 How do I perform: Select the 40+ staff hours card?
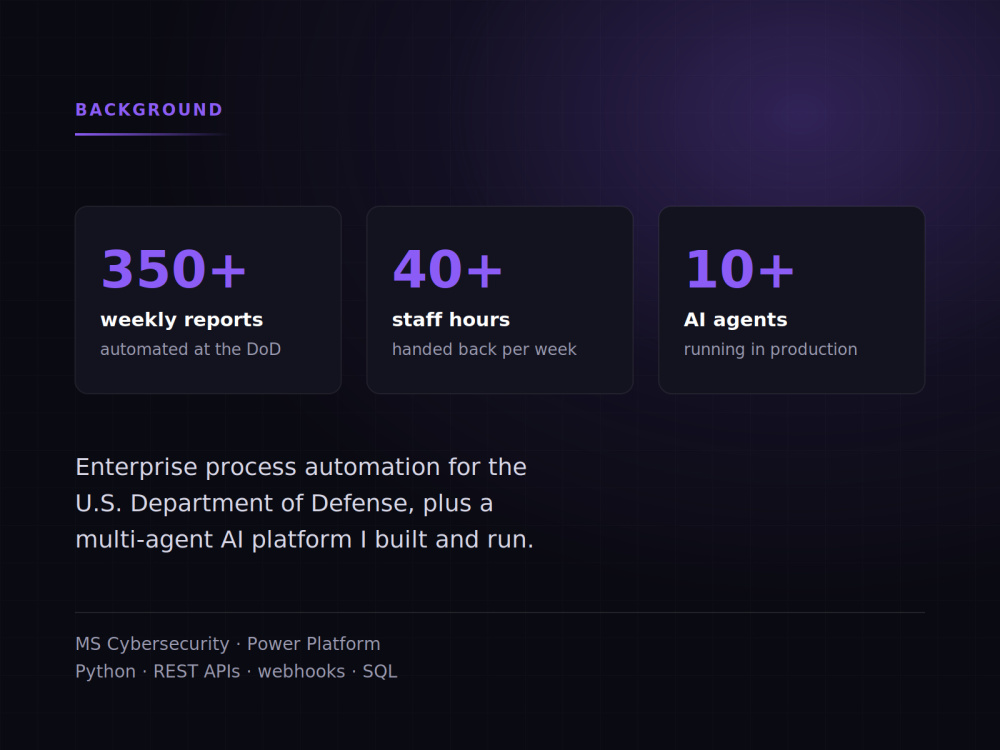click(x=500, y=300)
